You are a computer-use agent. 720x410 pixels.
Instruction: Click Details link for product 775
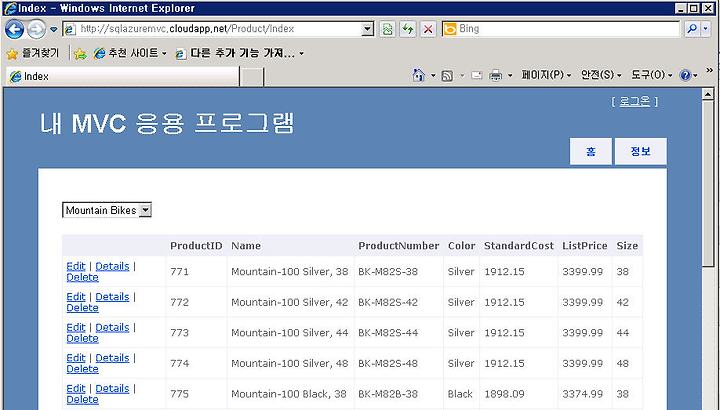point(112,388)
